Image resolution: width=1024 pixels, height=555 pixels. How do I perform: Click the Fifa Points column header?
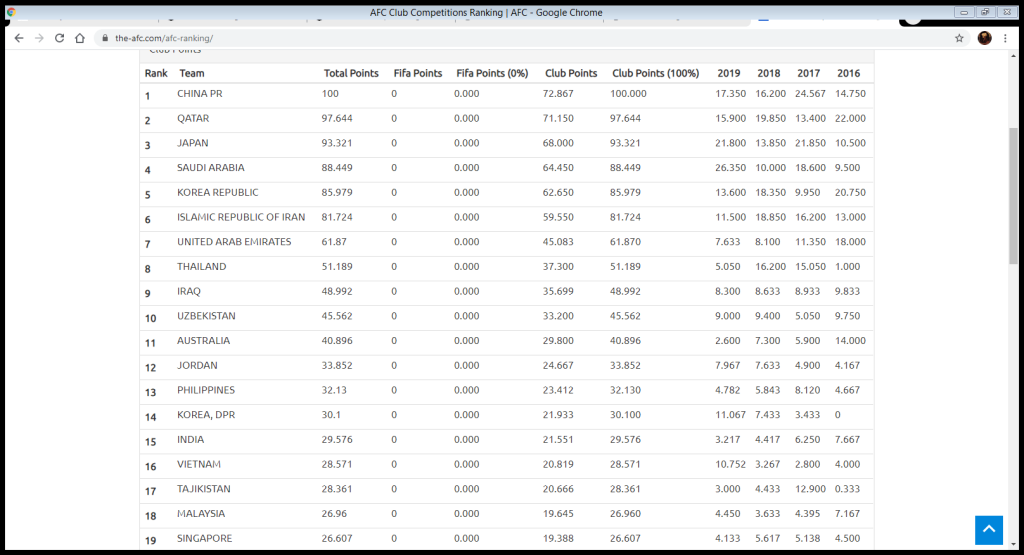418,73
